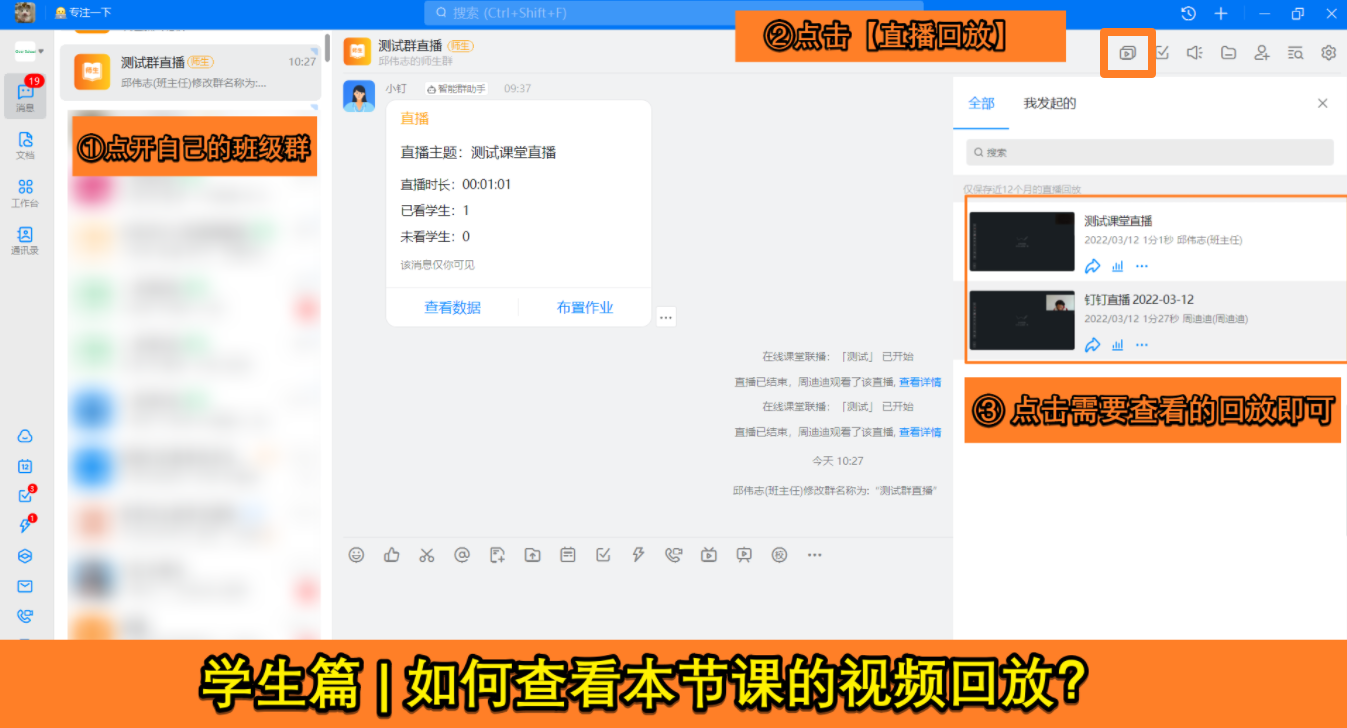Open the phone call icon in sidebar
The height and width of the screenshot is (728, 1347).
pyautogui.click(x=25, y=616)
